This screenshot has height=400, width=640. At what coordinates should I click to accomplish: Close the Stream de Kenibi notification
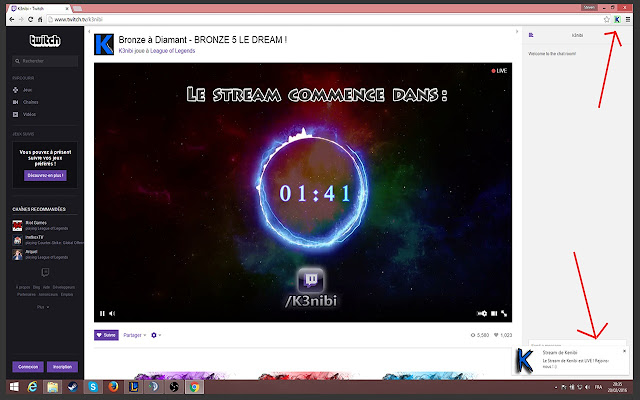point(624,351)
